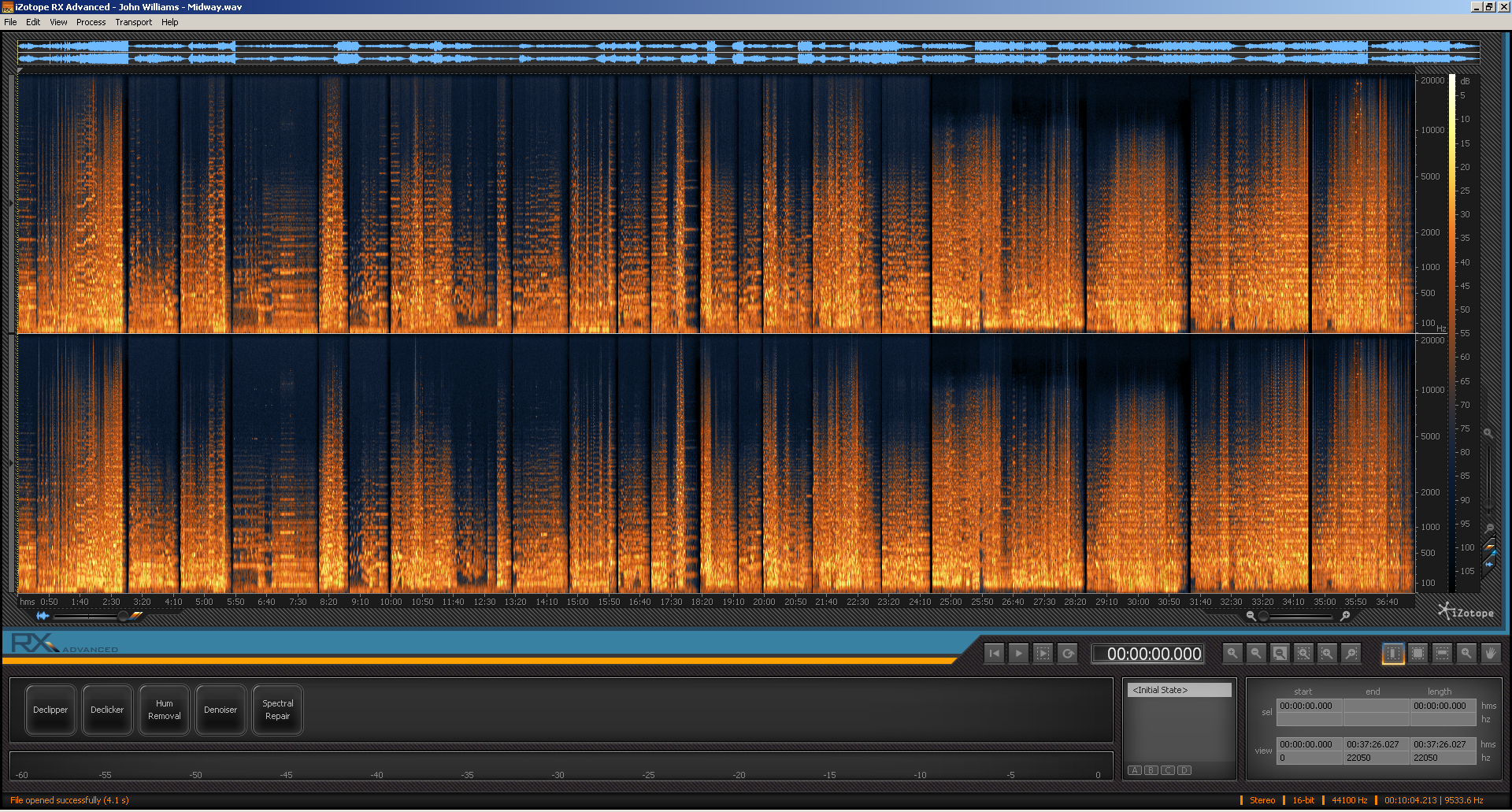This screenshot has width=1512, height=812.
Task: Click the 44100 Hz status bar entry
Action: pos(1349,800)
